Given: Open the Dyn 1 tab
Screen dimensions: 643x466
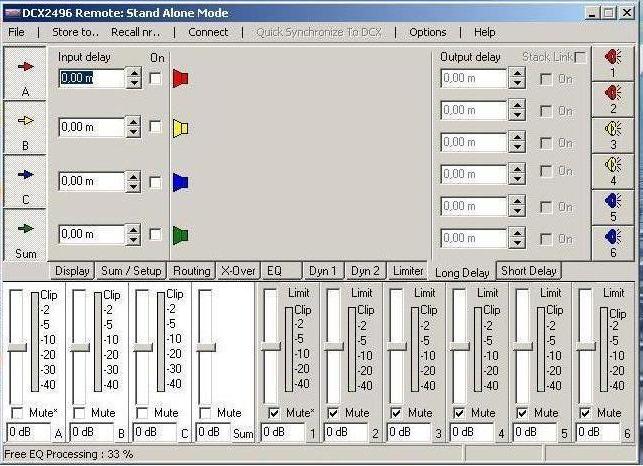Looking at the screenshot, I should (x=323, y=271).
